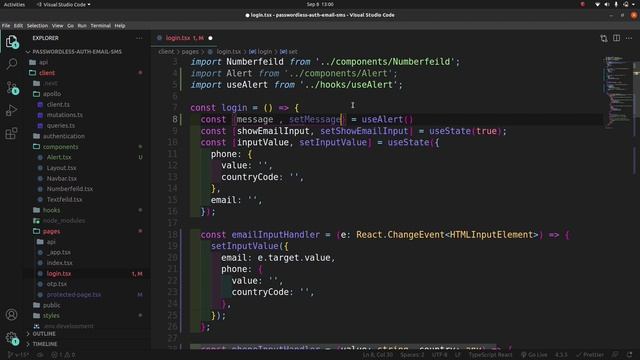The width and height of the screenshot is (640, 360).
Task: Click the Prettier status bar item
Action: click(589, 355)
